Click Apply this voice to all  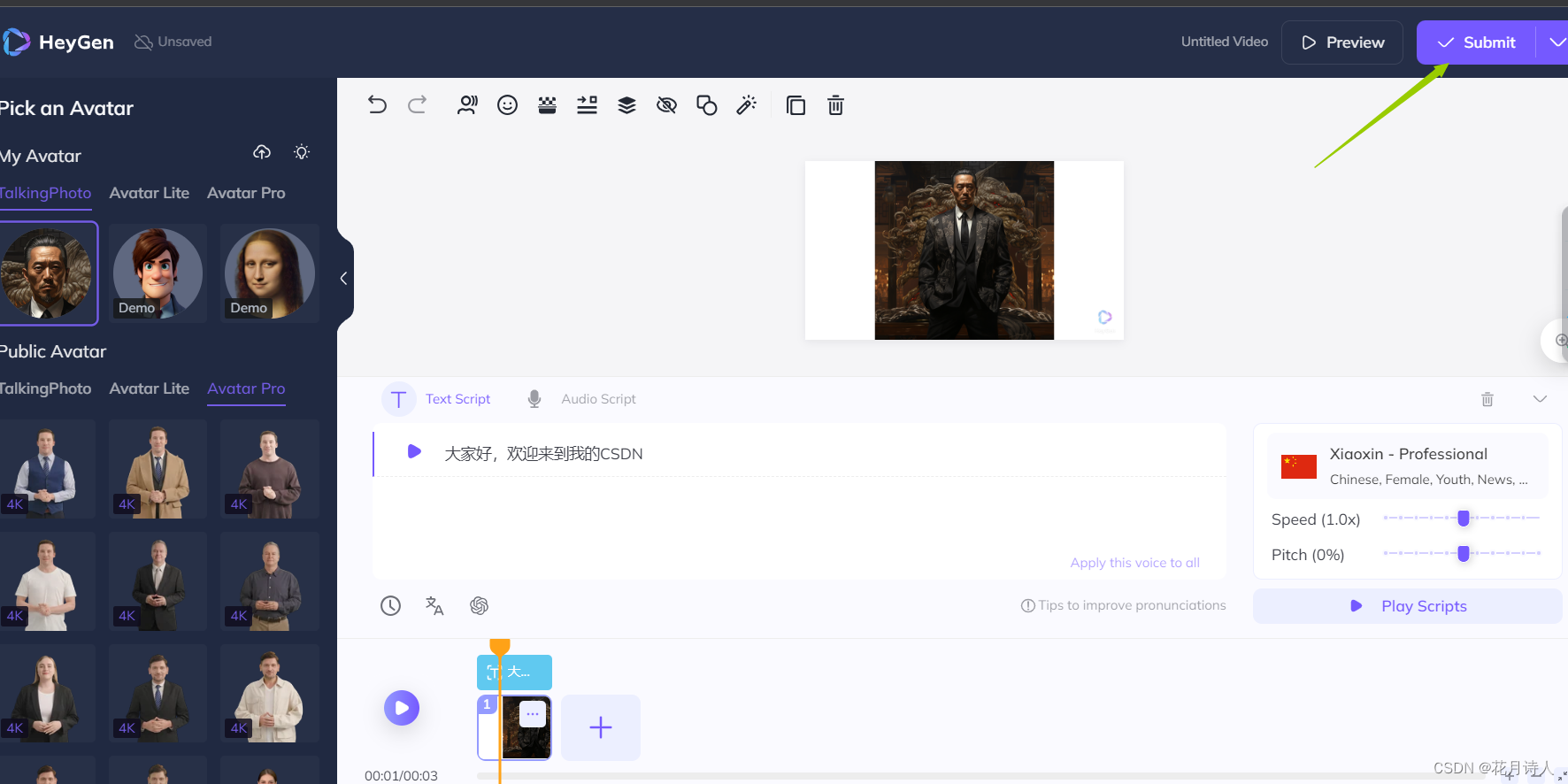[x=1134, y=563]
